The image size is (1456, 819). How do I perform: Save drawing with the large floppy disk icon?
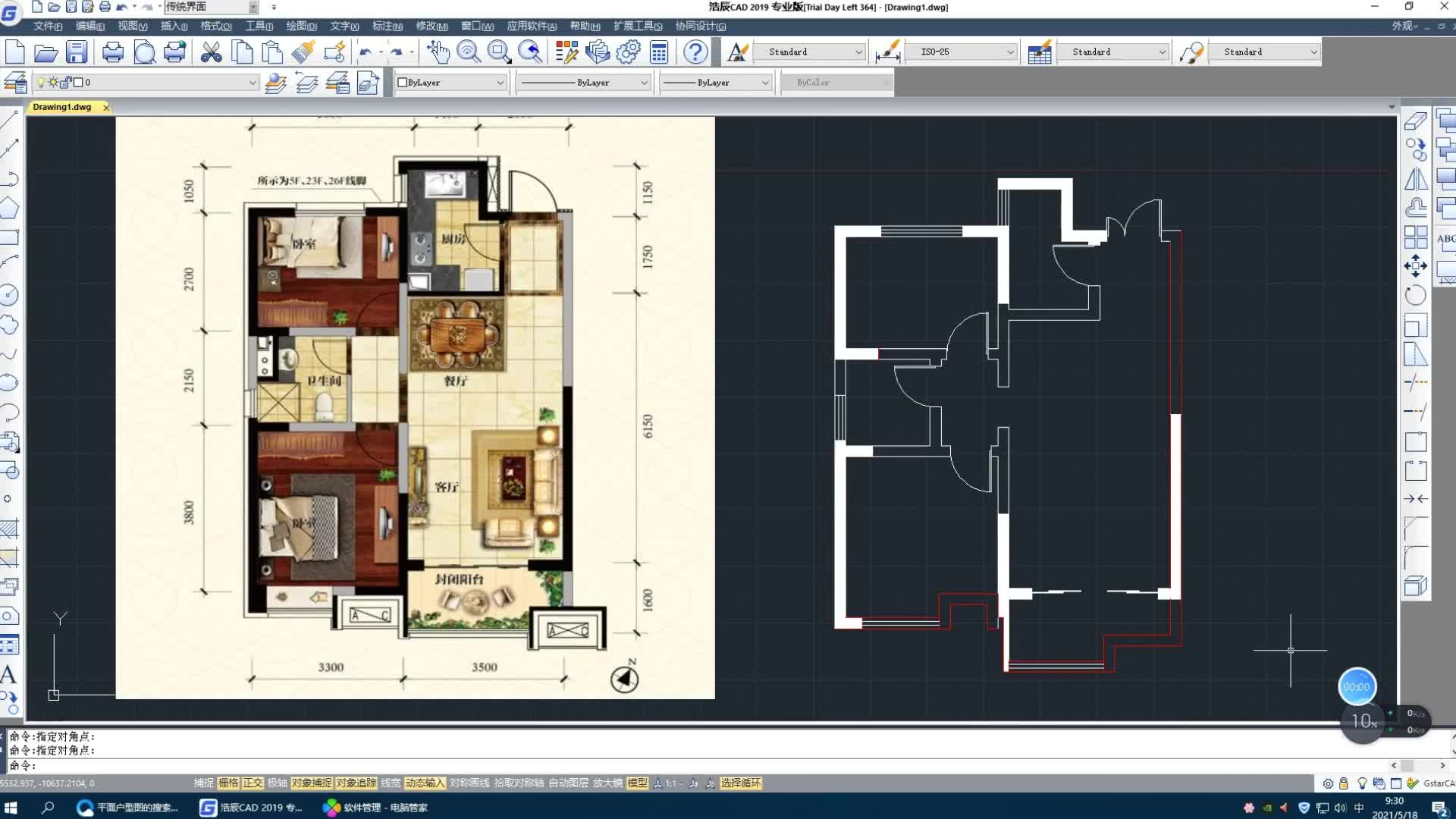[x=77, y=52]
